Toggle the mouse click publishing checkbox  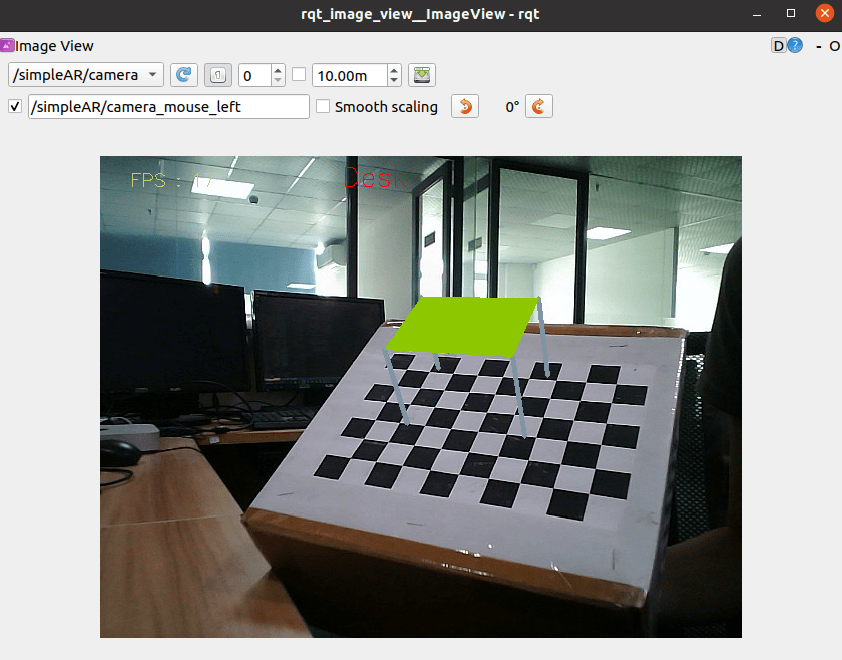[x=15, y=106]
